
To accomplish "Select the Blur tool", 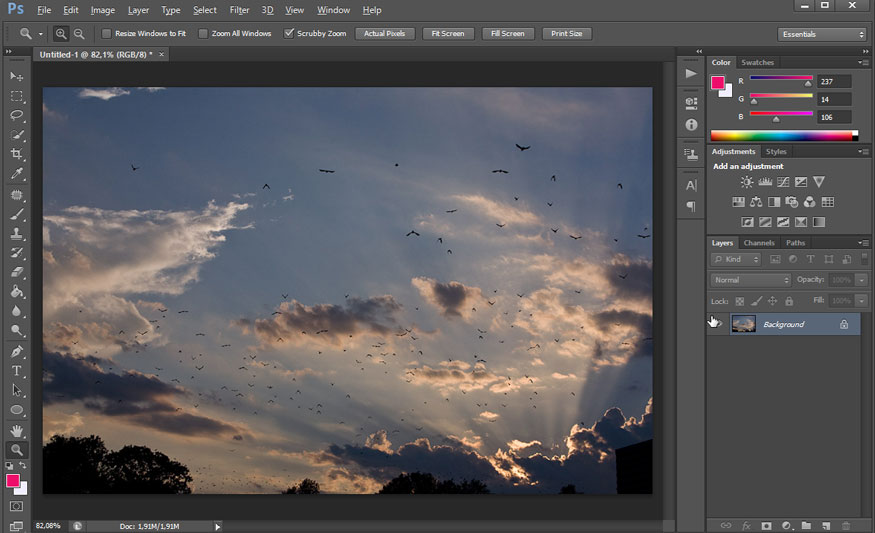I will pyautogui.click(x=16, y=311).
